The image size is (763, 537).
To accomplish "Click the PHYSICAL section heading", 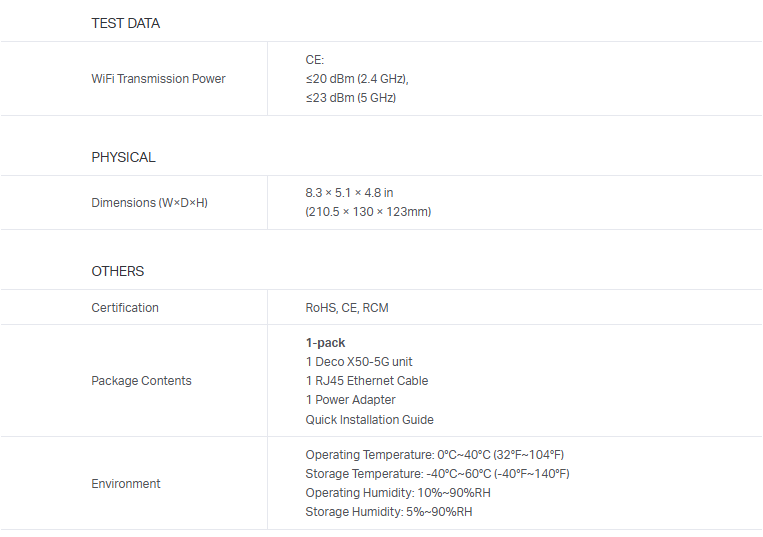I will pos(123,157).
